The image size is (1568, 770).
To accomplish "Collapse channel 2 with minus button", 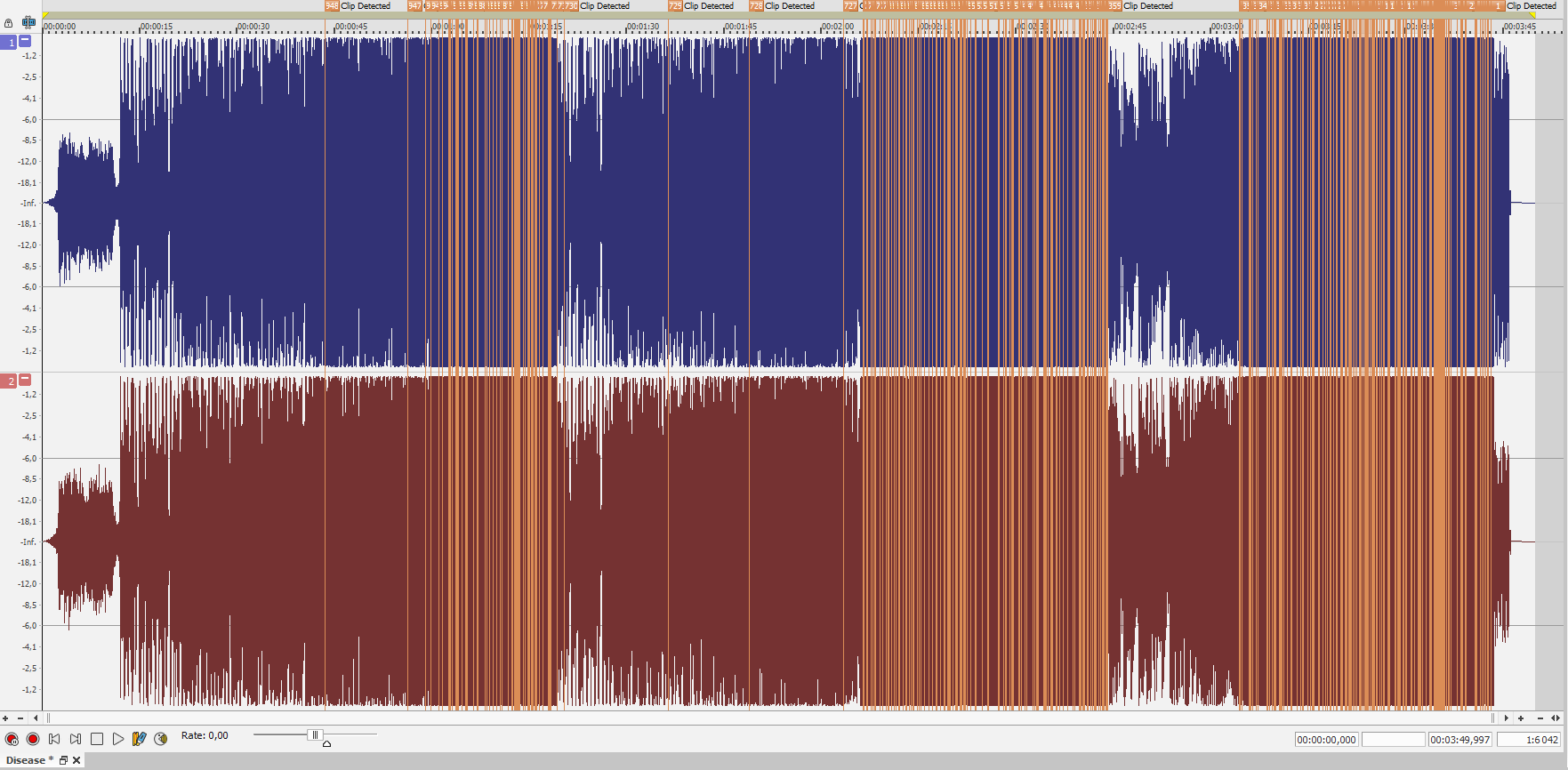I will coord(25,380).
